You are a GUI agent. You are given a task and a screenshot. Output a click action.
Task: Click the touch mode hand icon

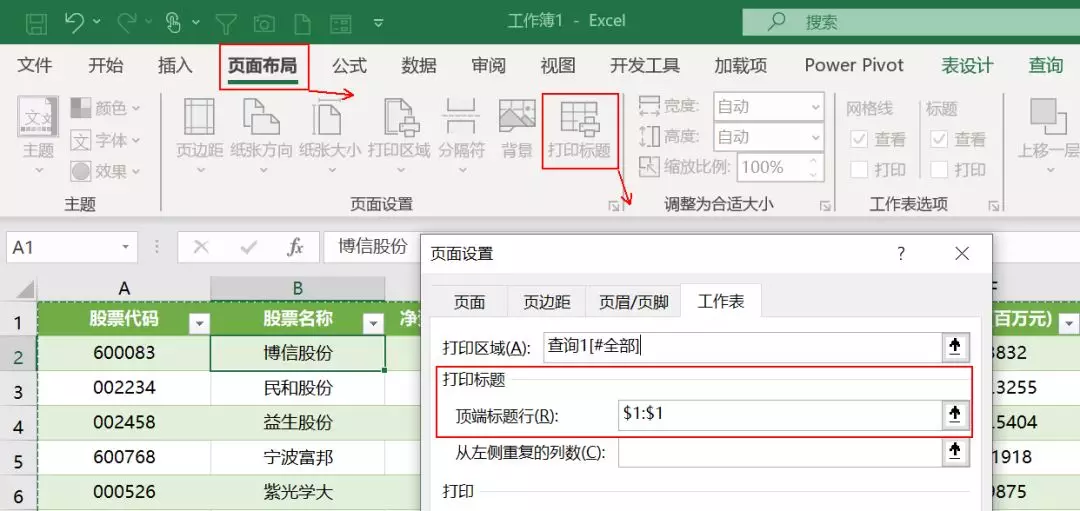coord(174,22)
